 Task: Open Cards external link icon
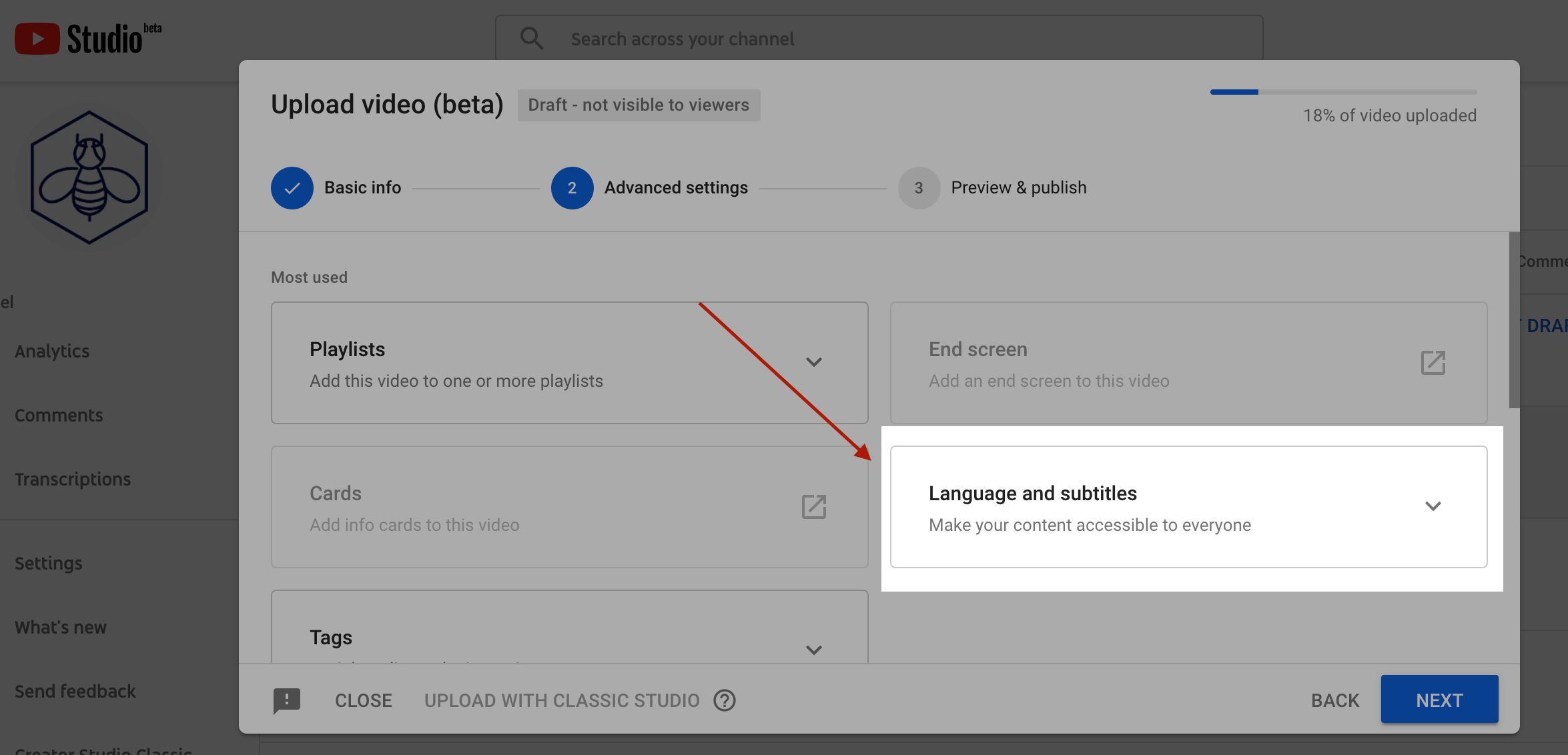pos(813,507)
